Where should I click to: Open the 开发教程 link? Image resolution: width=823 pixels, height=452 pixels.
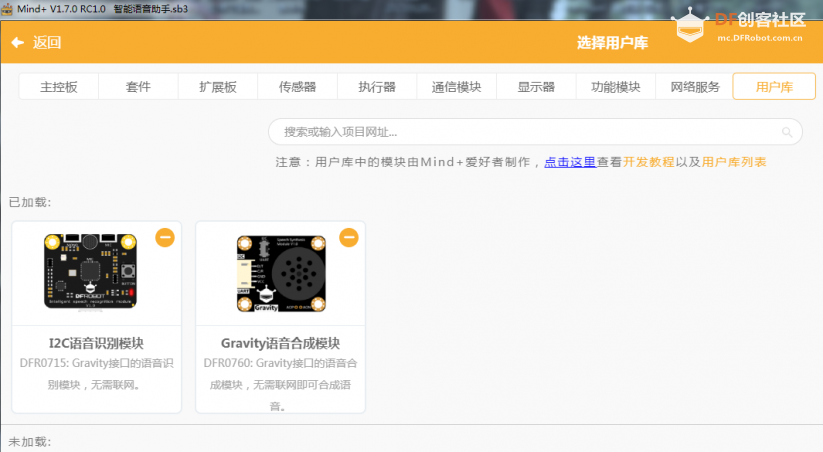[x=649, y=162]
